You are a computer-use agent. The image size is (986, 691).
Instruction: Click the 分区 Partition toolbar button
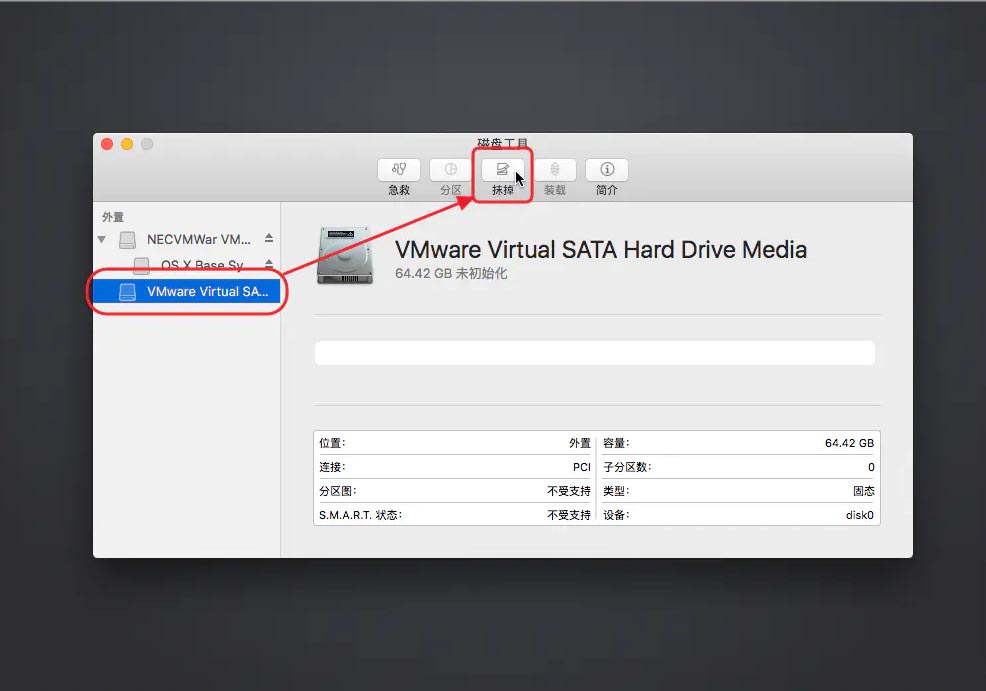click(451, 169)
